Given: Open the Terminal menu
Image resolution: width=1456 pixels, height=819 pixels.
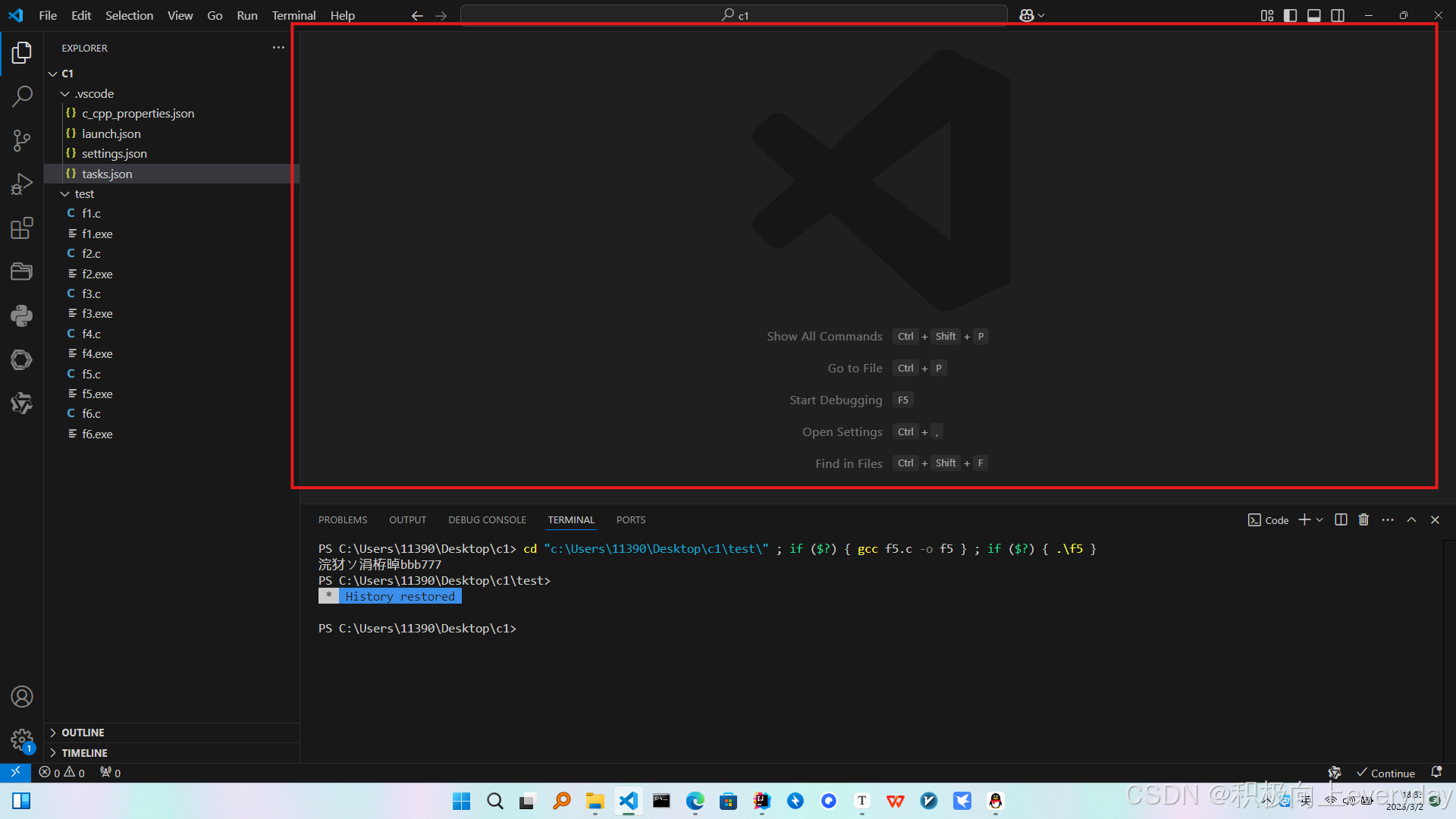Looking at the screenshot, I should coord(293,15).
